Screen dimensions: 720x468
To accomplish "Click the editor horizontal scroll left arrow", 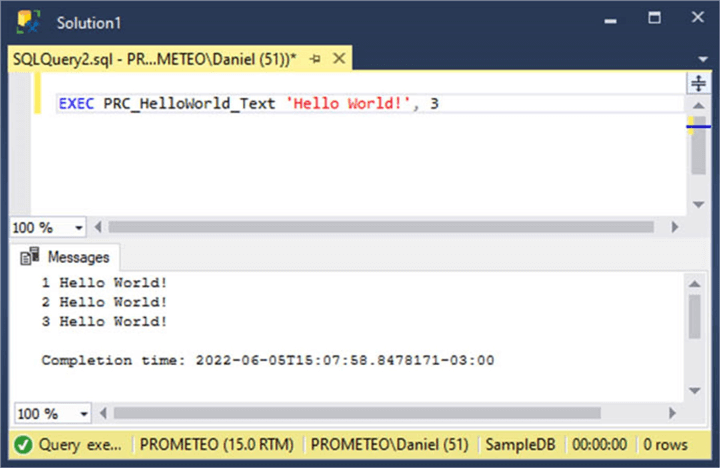I will tap(98, 227).
